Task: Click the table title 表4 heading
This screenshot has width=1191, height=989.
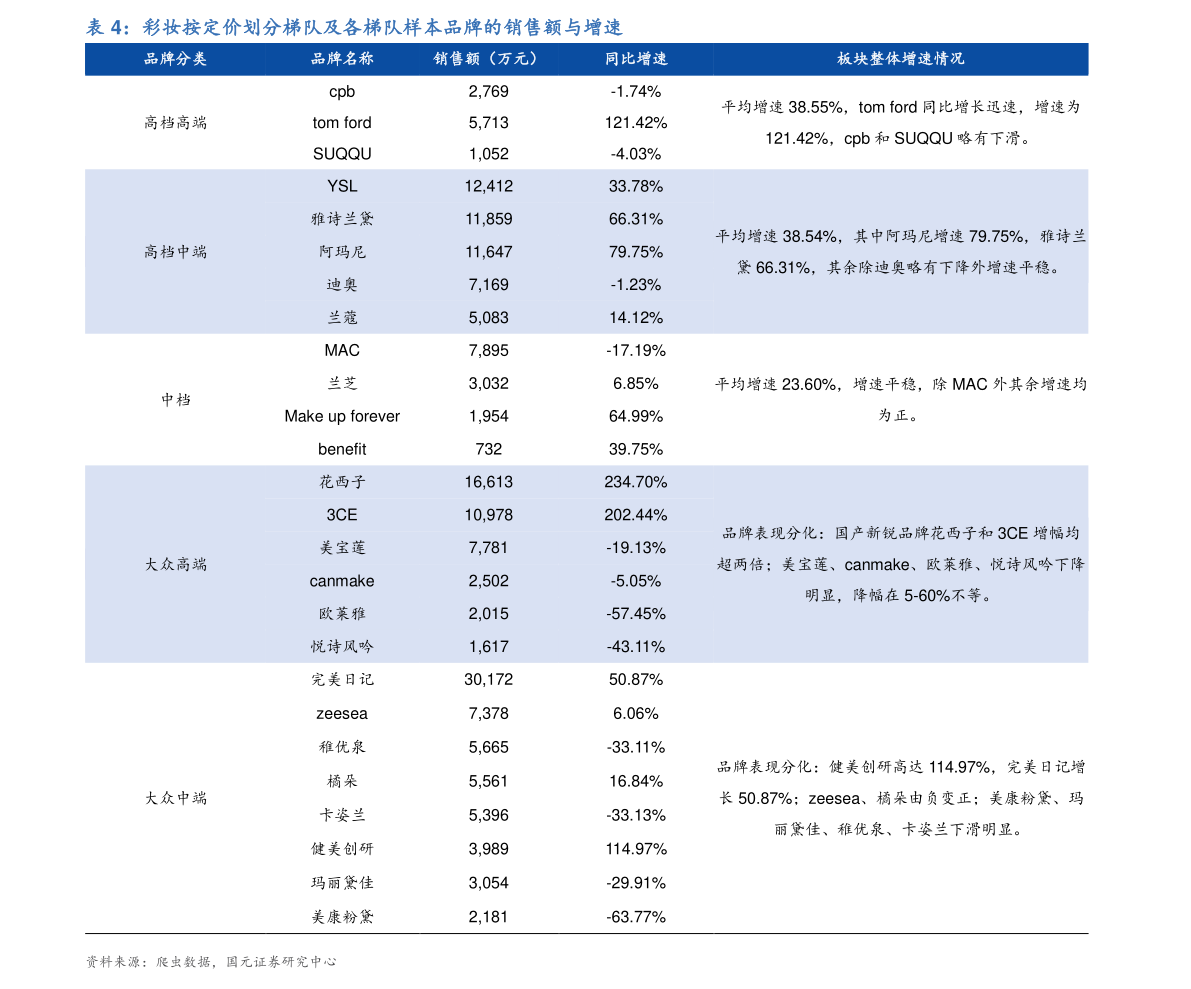Action: [354, 27]
